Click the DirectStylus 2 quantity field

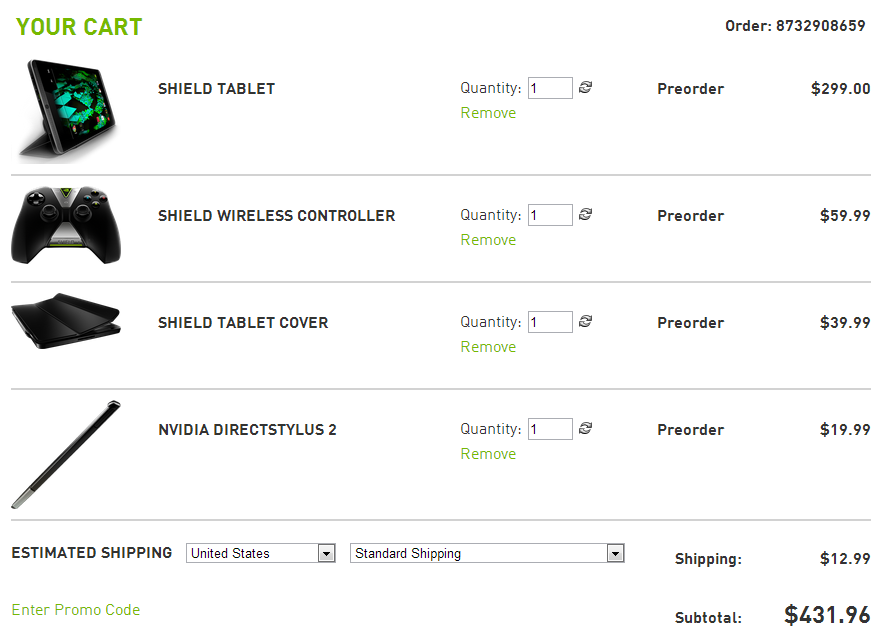coord(550,428)
